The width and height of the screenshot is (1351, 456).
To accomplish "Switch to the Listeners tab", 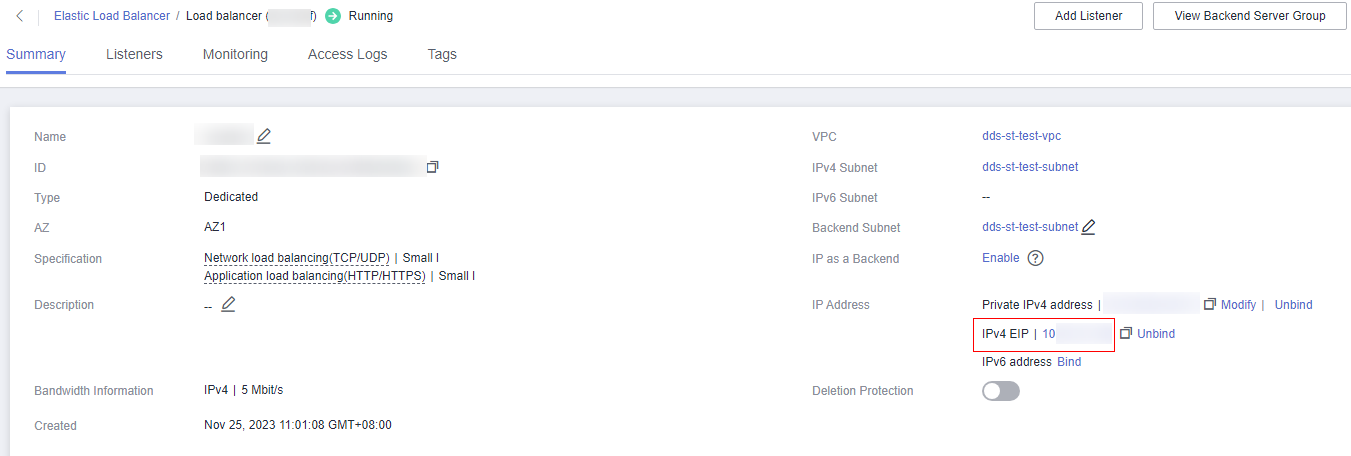I will tap(134, 54).
